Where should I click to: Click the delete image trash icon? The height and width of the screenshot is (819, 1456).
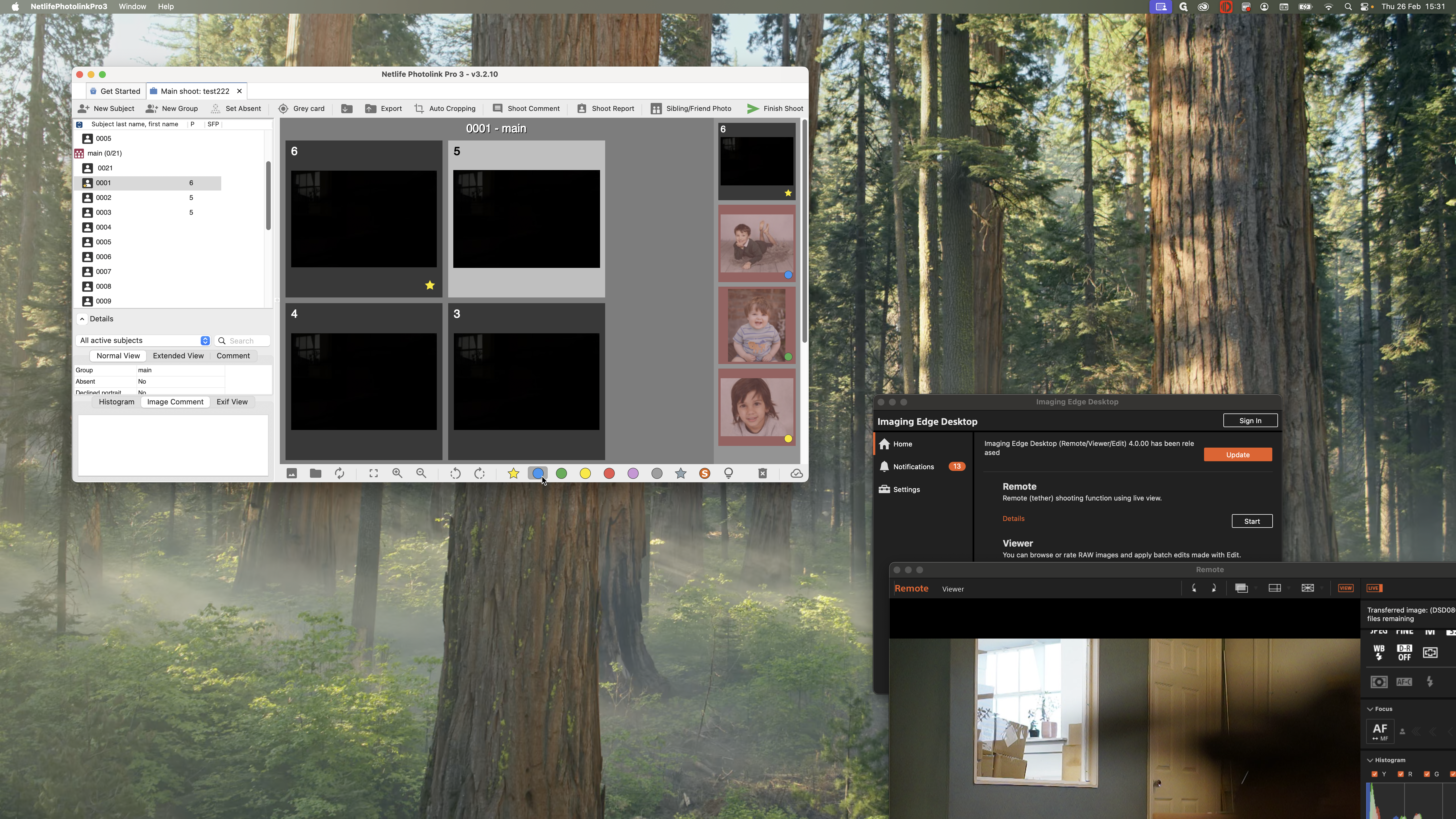click(x=762, y=474)
